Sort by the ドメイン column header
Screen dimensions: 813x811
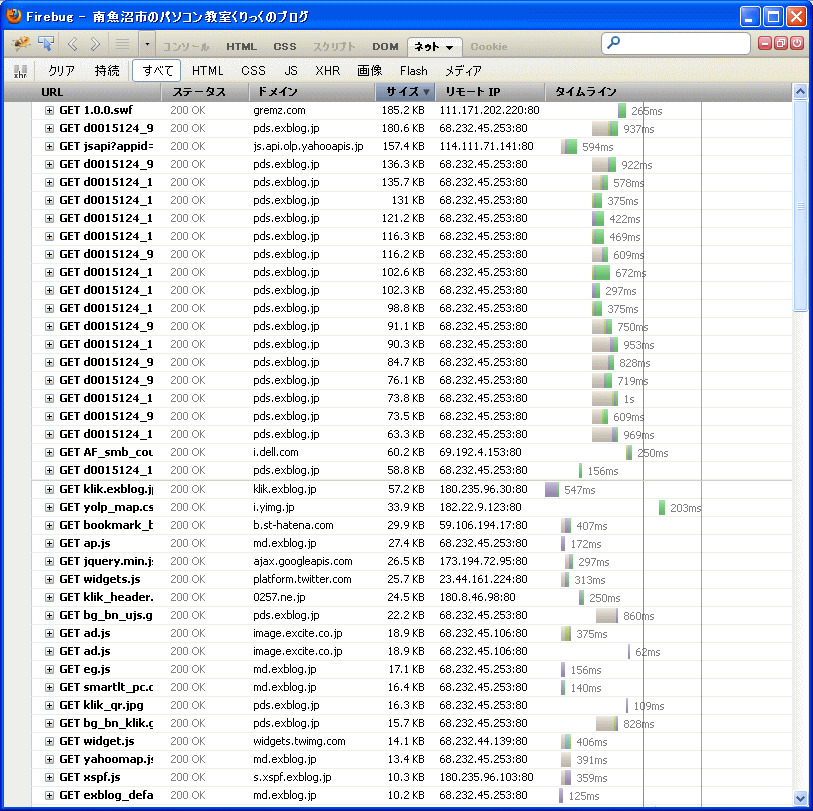point(312,92)
